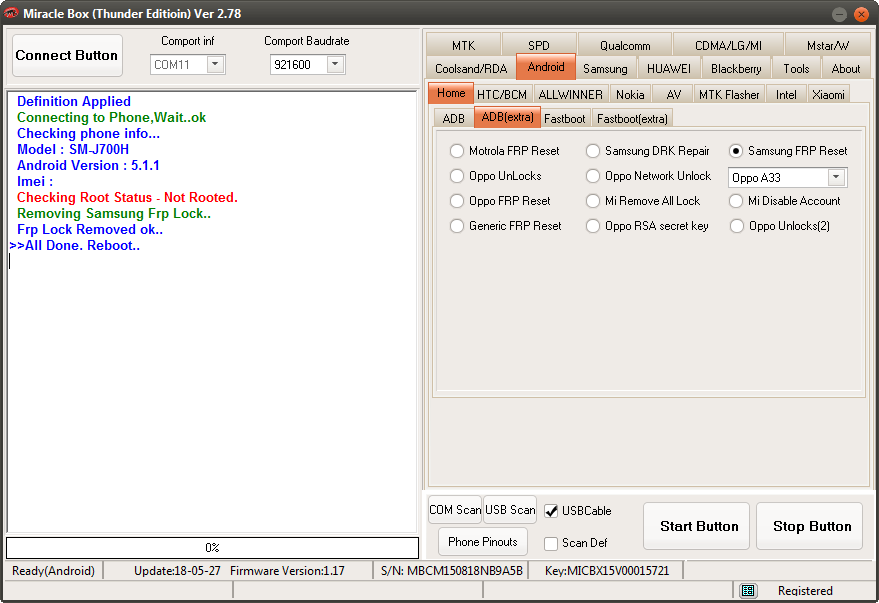This screenshot has height=603, width=879.
Task: Switch to the SPD tab
Action: click(539, 45)
